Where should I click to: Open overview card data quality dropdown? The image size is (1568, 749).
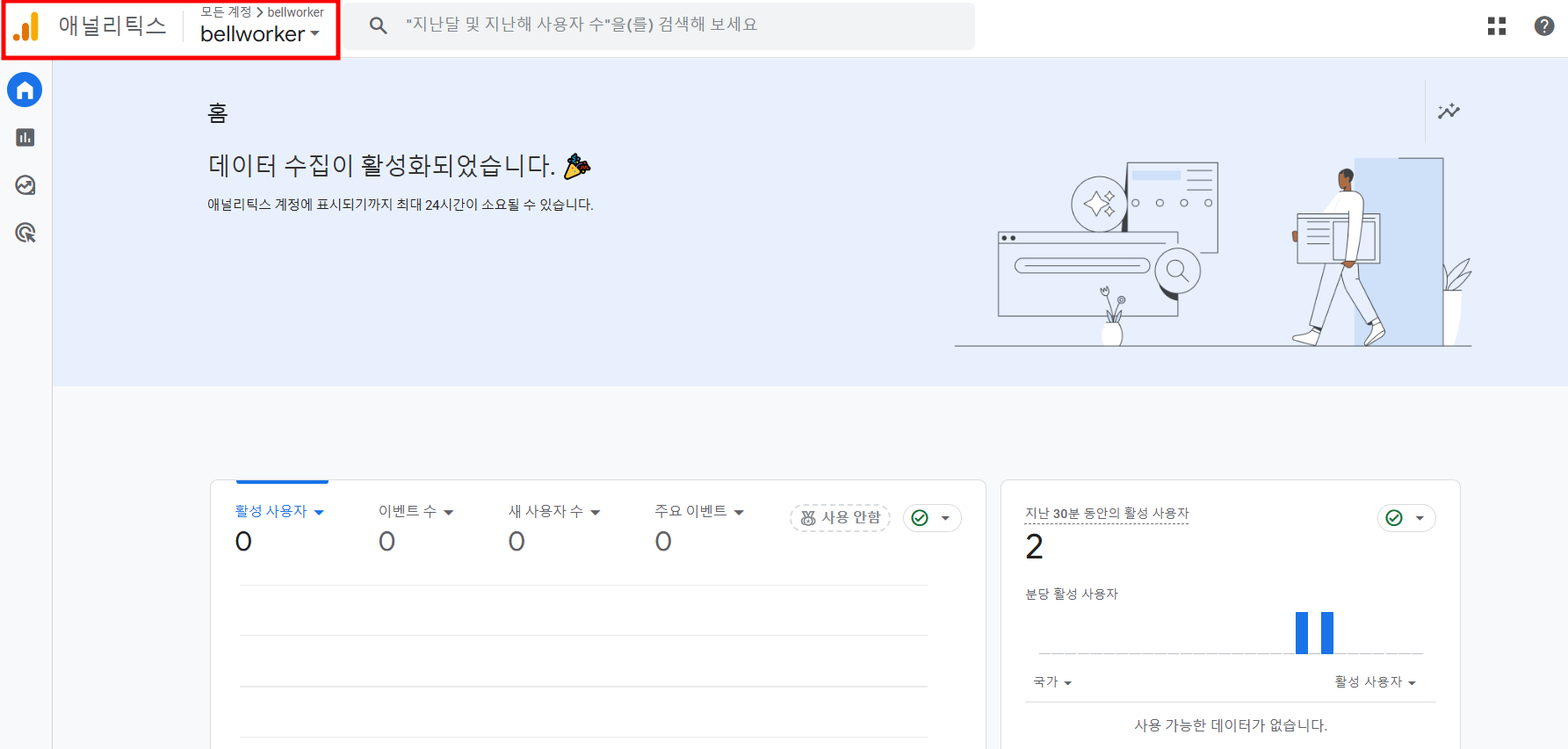tap(932, 518)
